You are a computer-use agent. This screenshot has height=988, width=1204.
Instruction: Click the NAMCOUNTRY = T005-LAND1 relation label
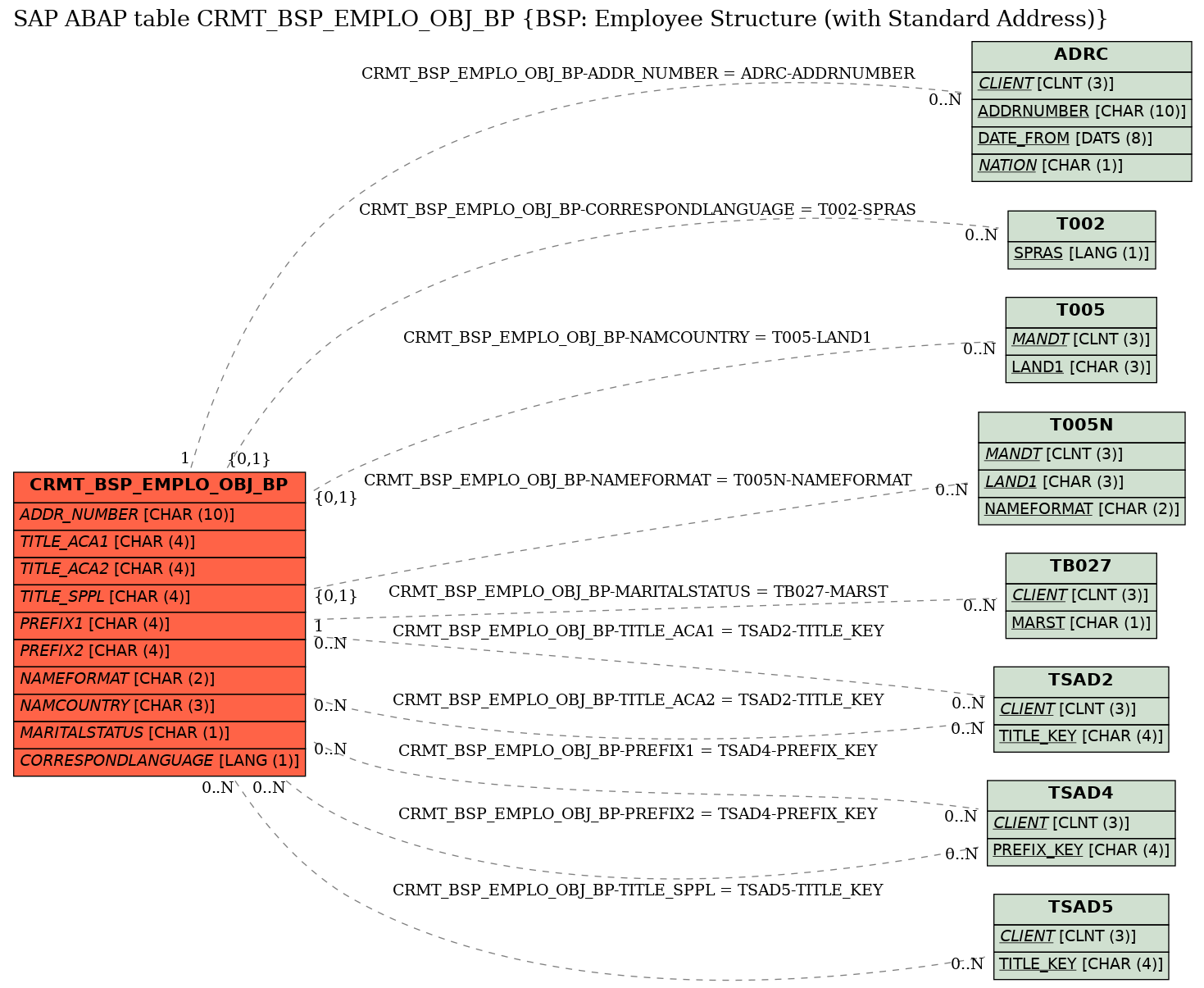638,338
